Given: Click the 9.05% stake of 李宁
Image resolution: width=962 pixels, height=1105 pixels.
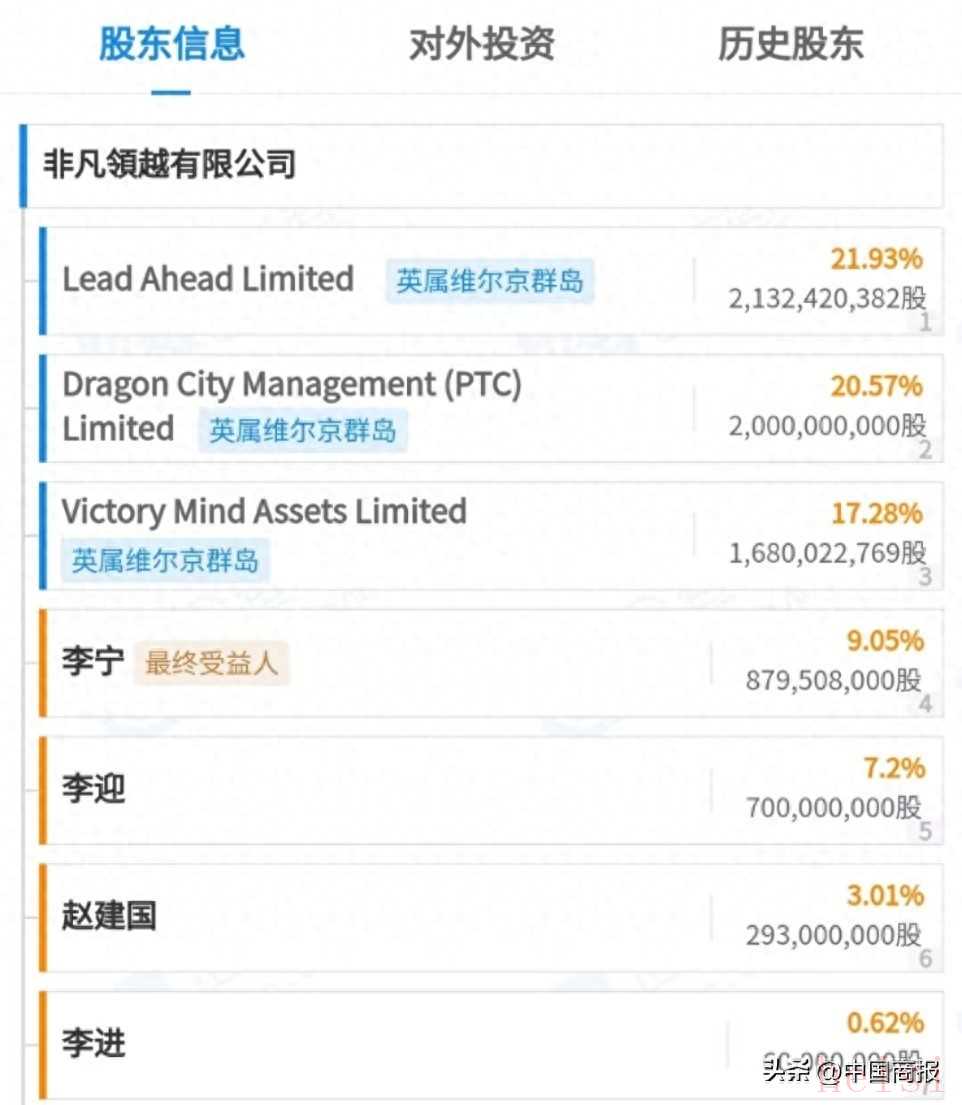Looking at the screenshot, I should (x=885, y=641).
